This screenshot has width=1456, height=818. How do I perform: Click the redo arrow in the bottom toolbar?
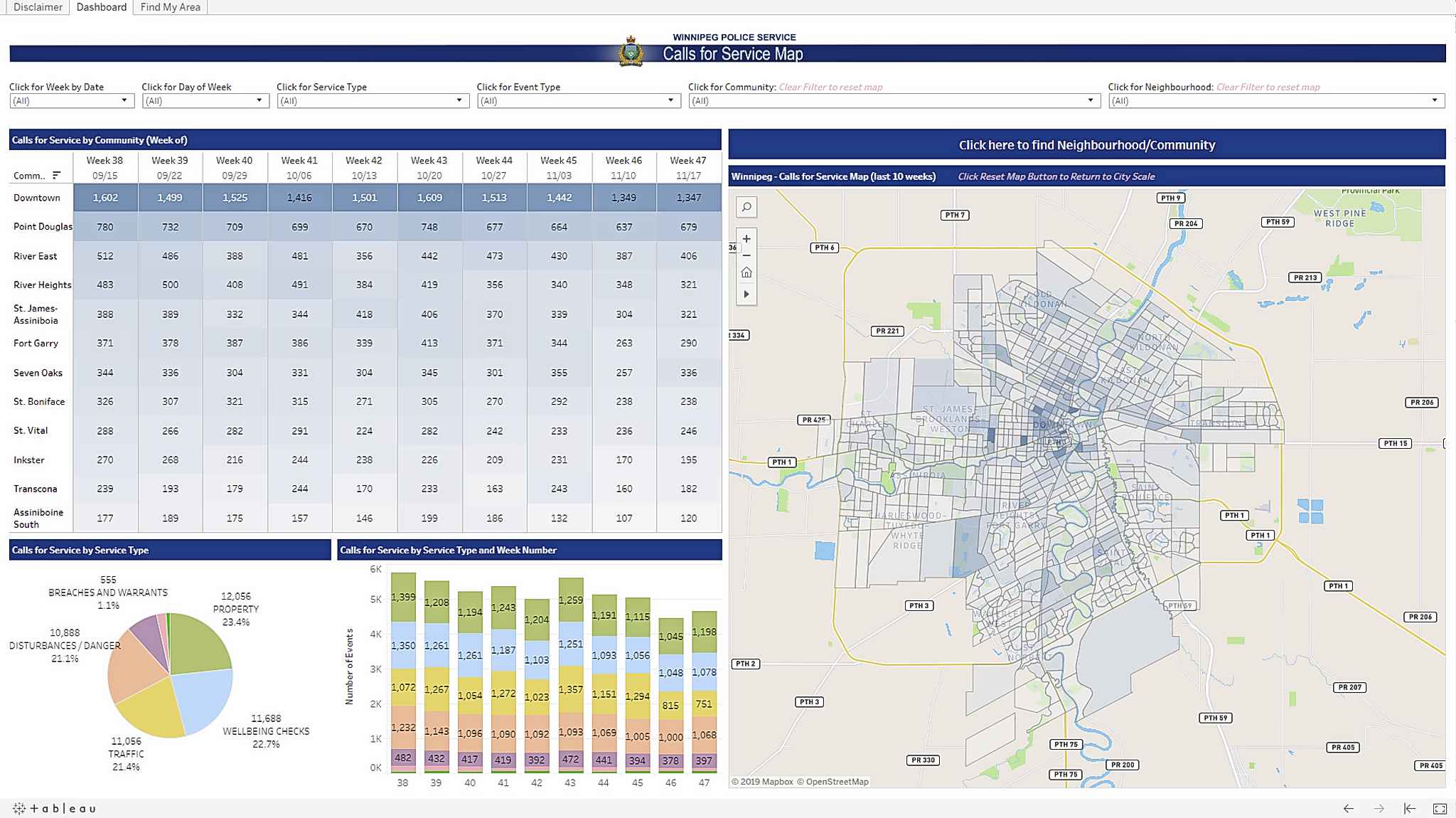pos(1378,809)
